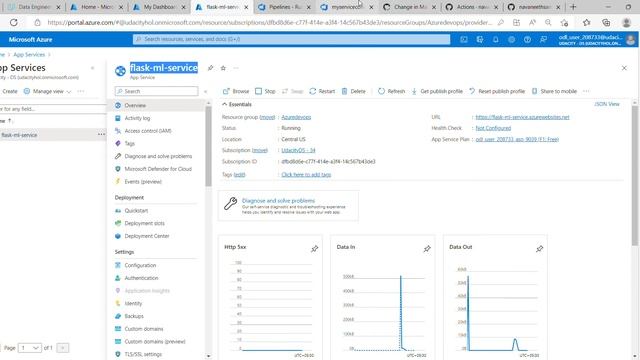640x360 pixels.
Task: Open the App Service Plan link
Action: tap(517, 139)
